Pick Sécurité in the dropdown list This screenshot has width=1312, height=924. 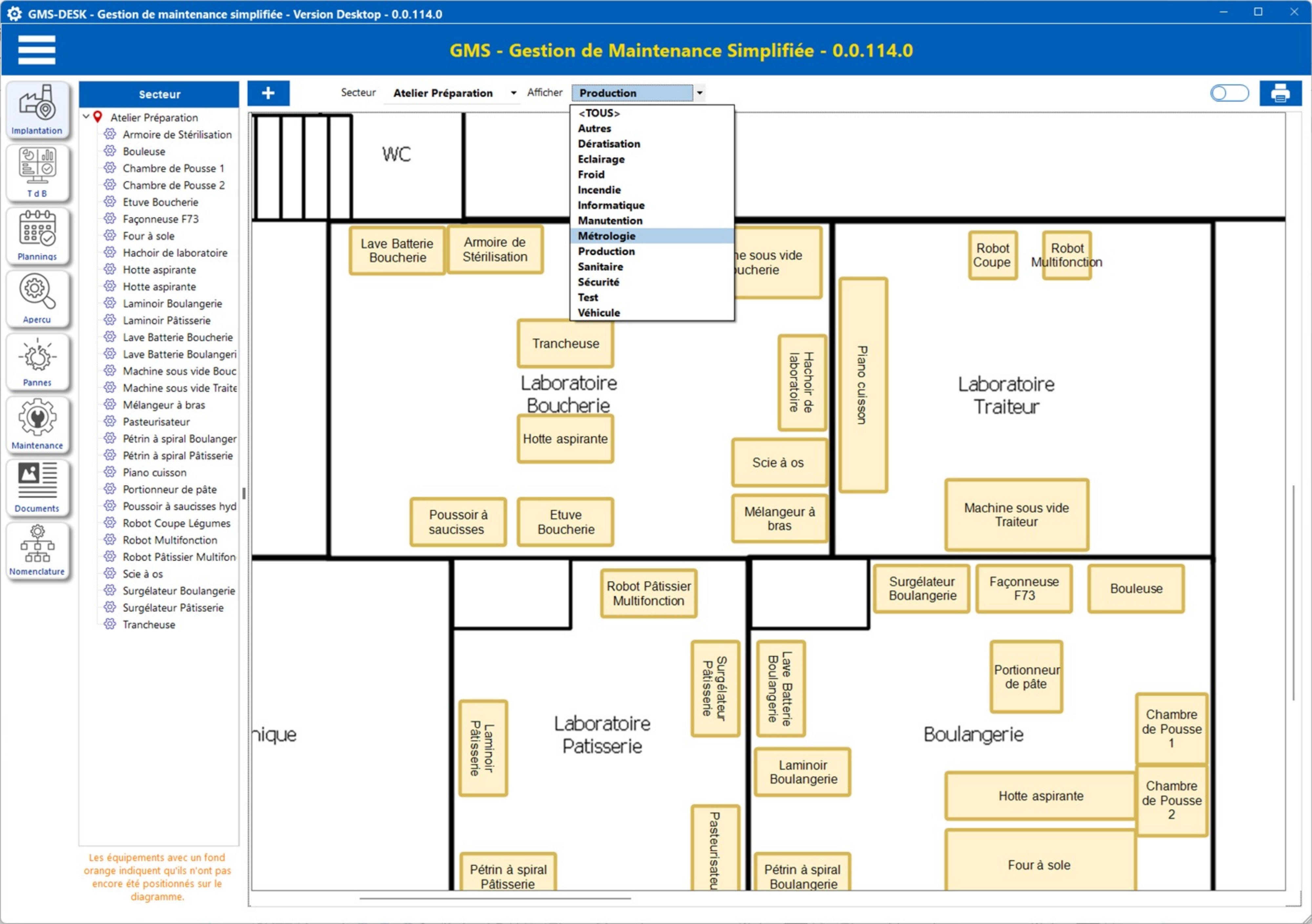point(598,282)
